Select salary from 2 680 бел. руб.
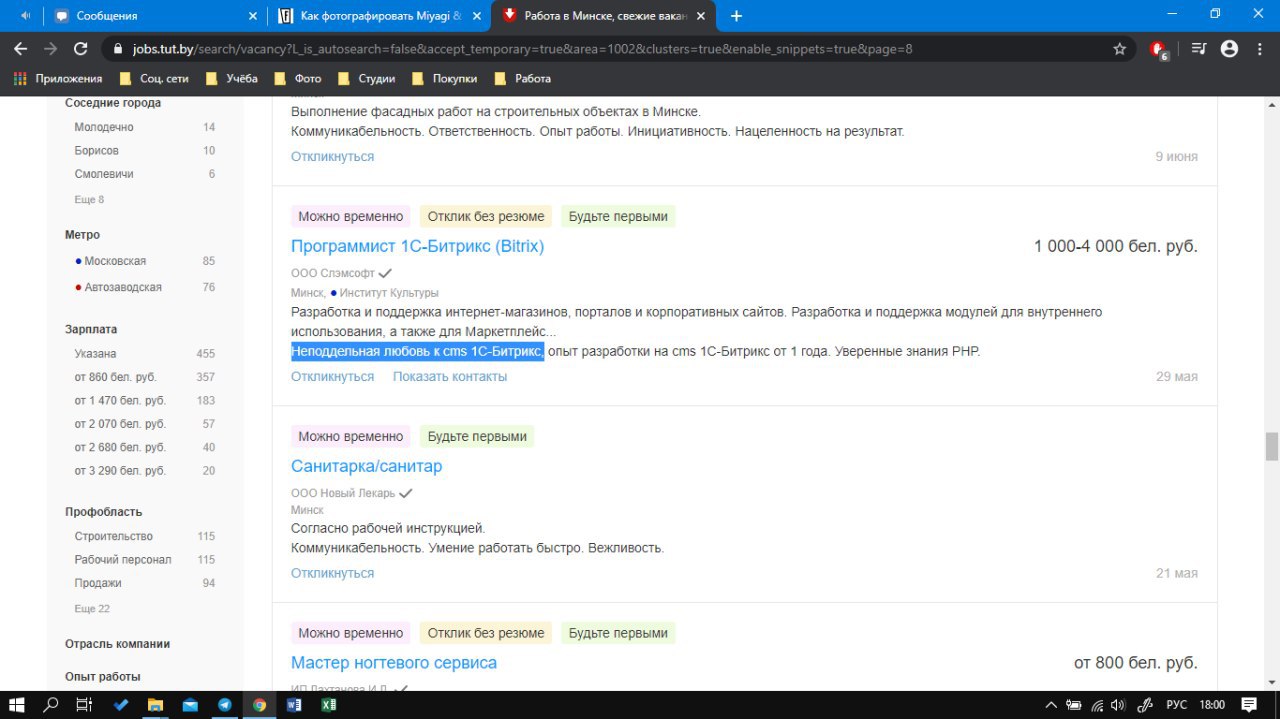Viewport: 1280px width, 719px height. (120, 447)
